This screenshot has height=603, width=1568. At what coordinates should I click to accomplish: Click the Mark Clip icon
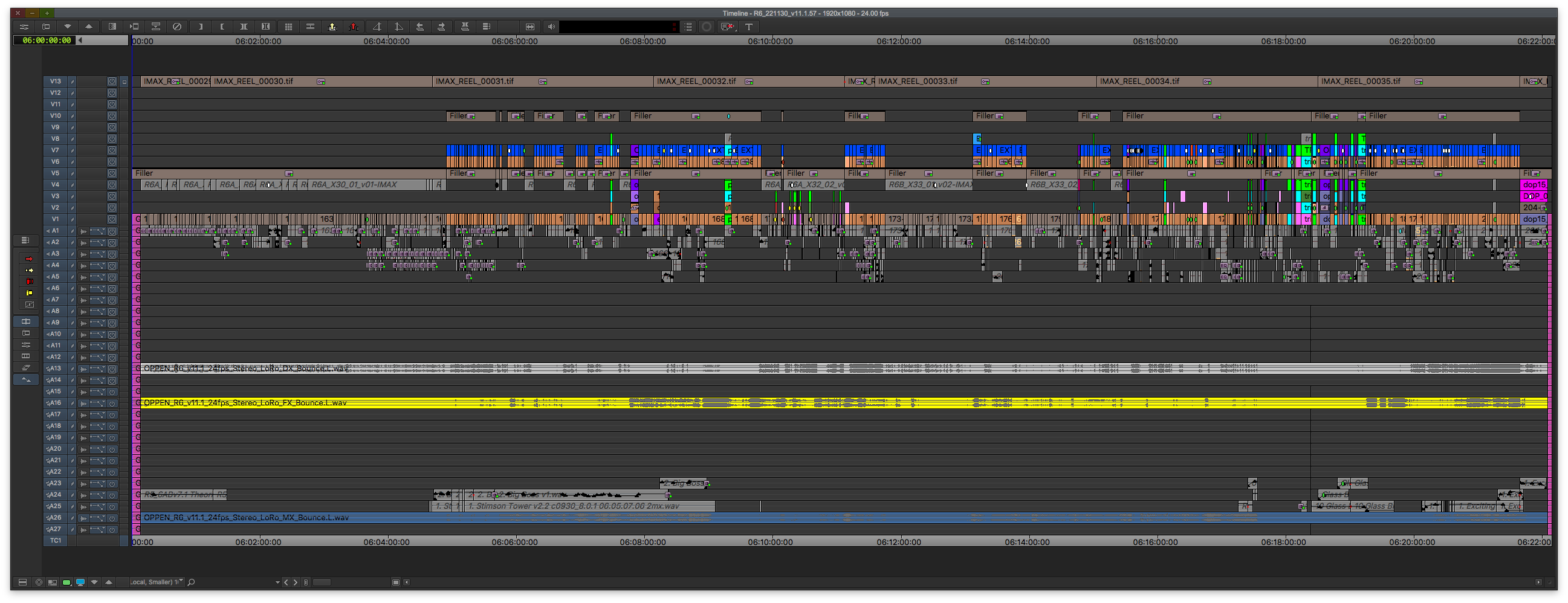pyautogui.click(x=244, y=27)
